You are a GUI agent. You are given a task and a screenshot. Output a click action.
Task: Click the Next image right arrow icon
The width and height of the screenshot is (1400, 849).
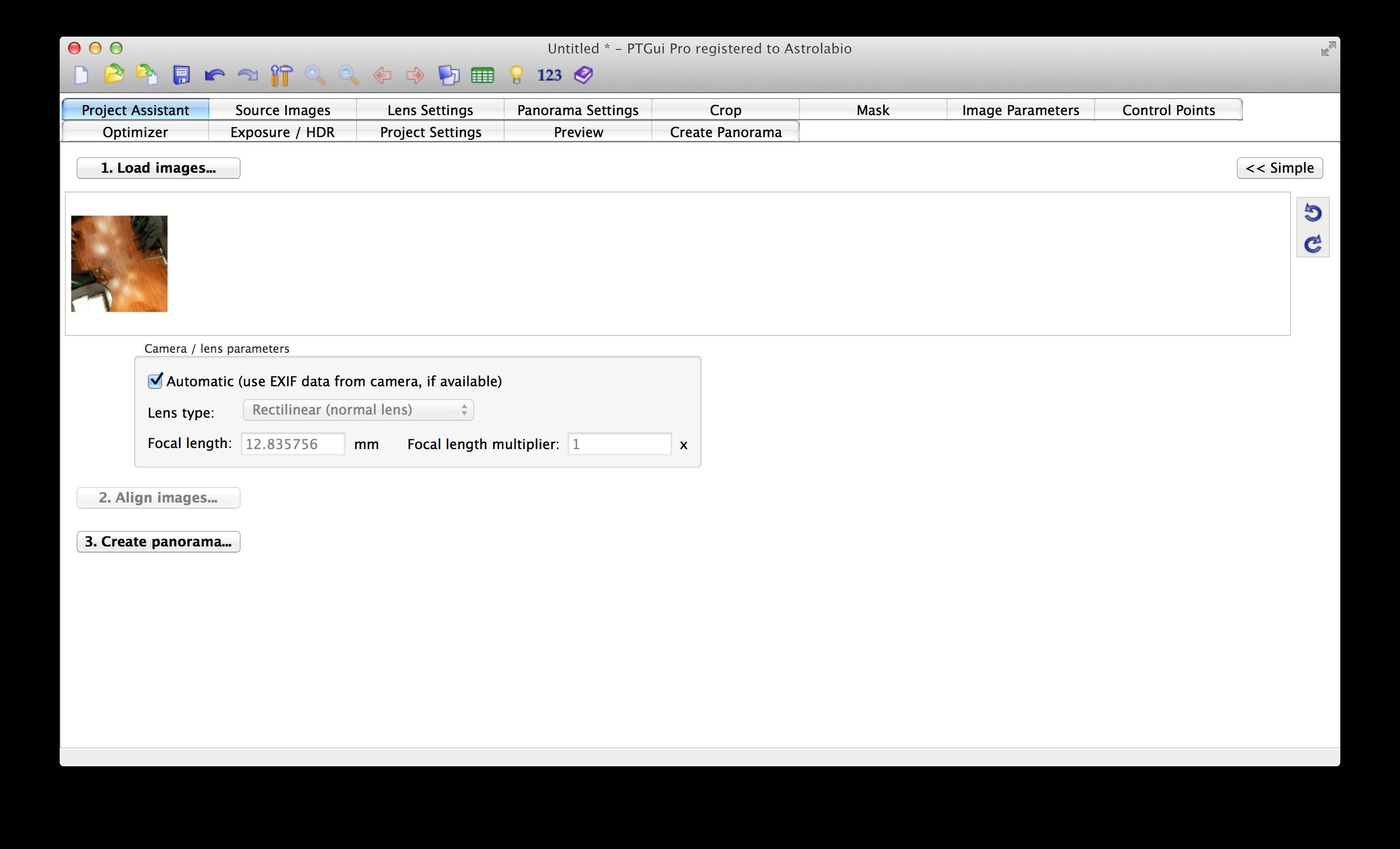click(x=415, y=75)
